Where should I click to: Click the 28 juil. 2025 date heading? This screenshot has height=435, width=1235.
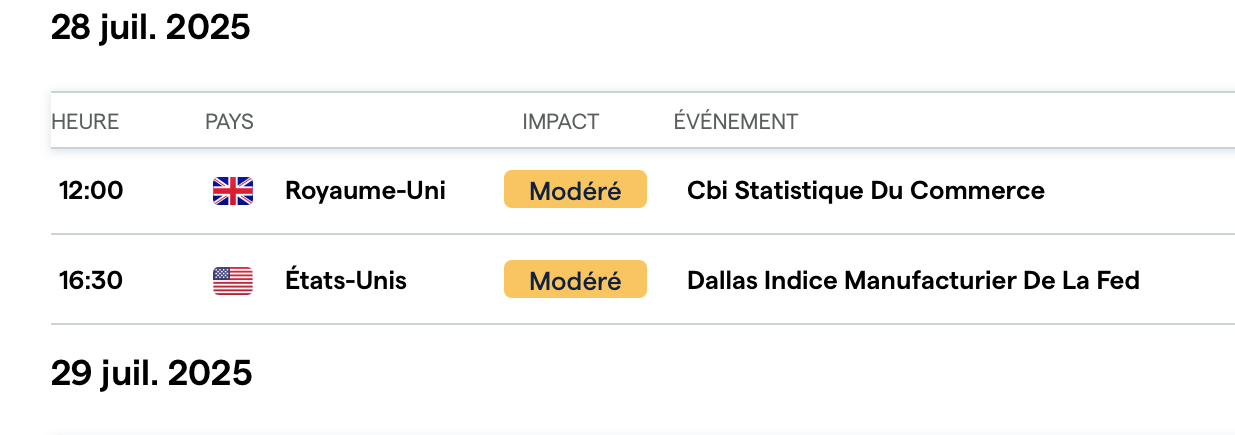tap(150, 28)
